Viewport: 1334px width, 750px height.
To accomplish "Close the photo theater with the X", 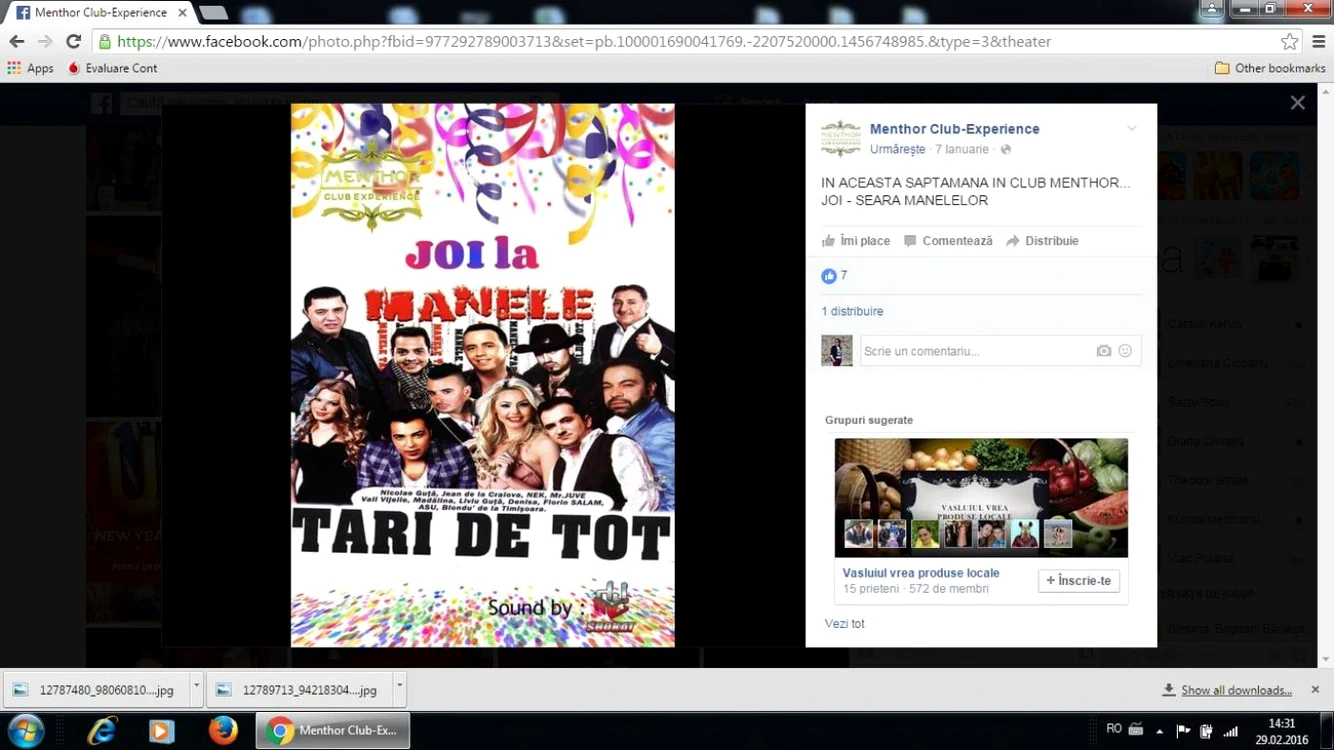I will click(1297, 103).
